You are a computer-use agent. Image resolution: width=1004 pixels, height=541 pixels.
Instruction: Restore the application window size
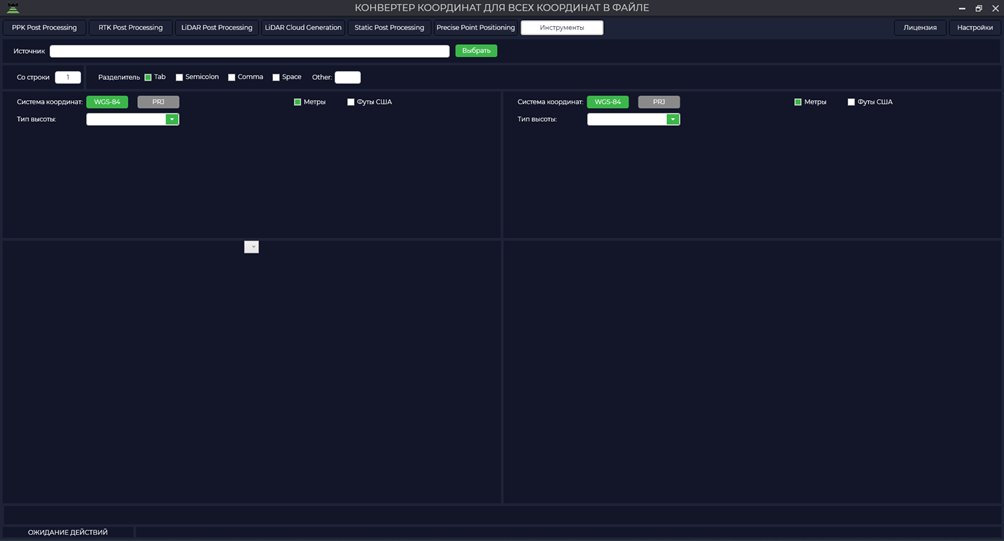pyautogui.click(x=978, y=8)
